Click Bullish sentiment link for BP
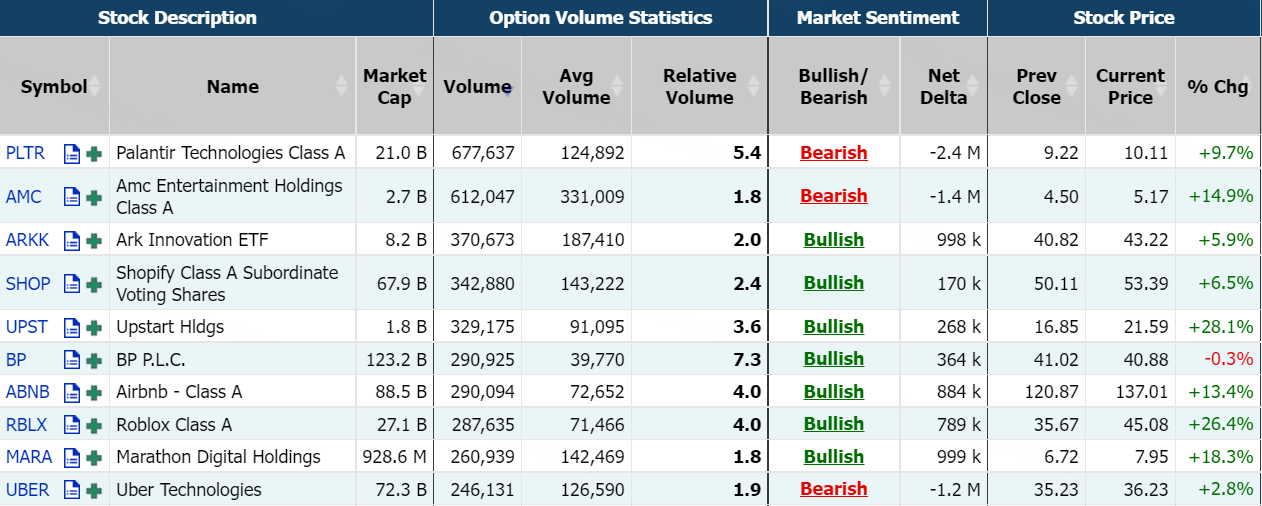Image resolution: width=1262 pixels, height=506 pixels. click(x=834, y=359)
